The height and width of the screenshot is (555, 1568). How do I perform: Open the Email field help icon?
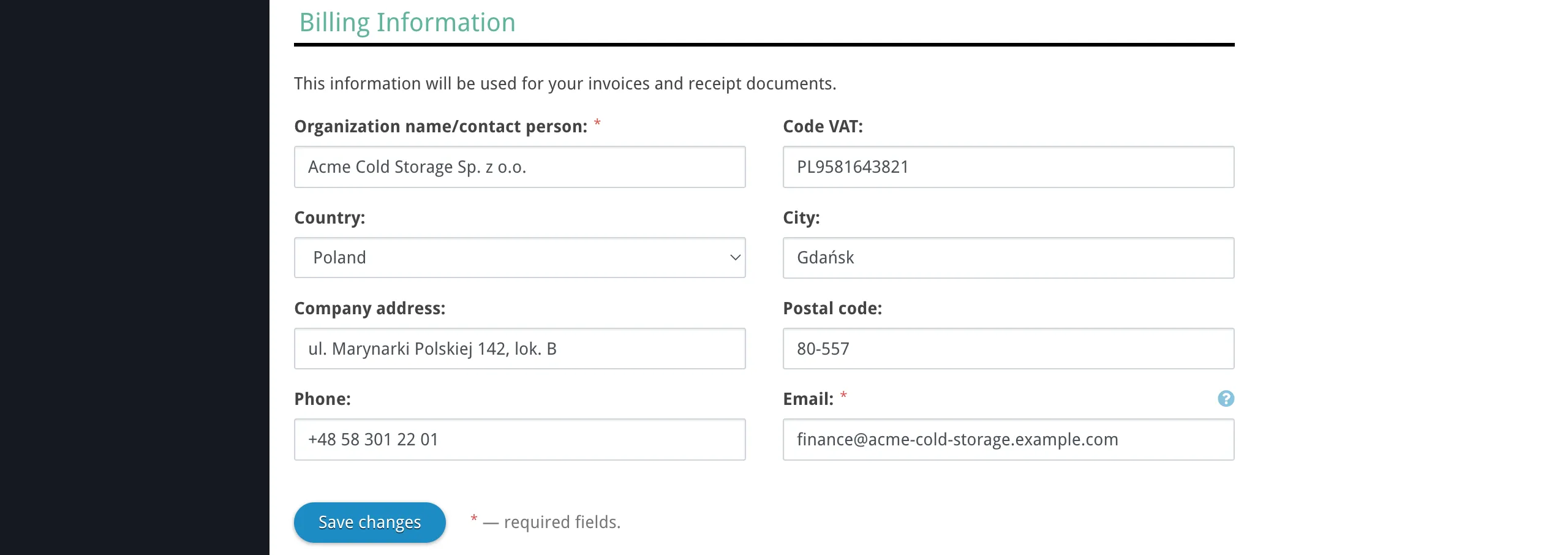coord(1226,399)
